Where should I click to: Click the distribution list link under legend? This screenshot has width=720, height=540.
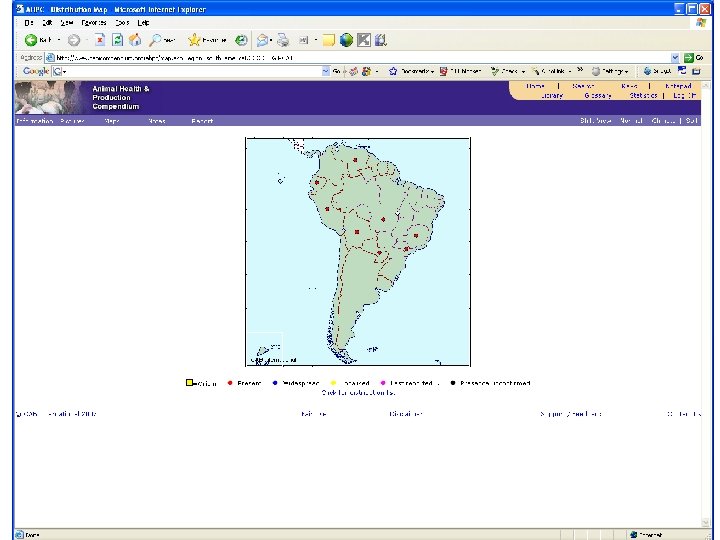tap(358, 393)
